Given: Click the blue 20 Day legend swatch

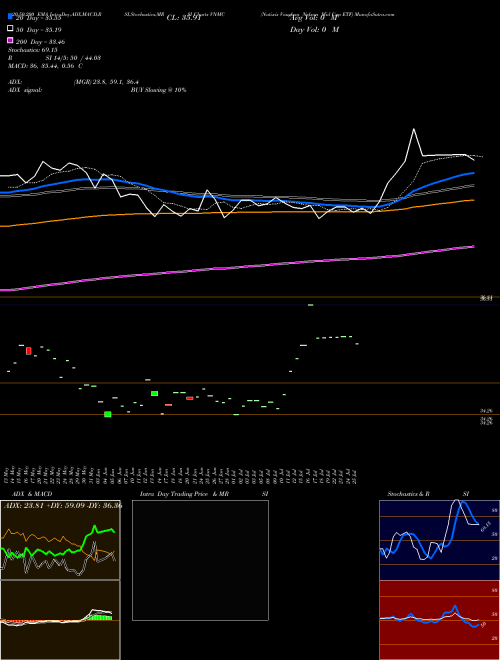Looking at the screenshot, I should pos(10,16).
